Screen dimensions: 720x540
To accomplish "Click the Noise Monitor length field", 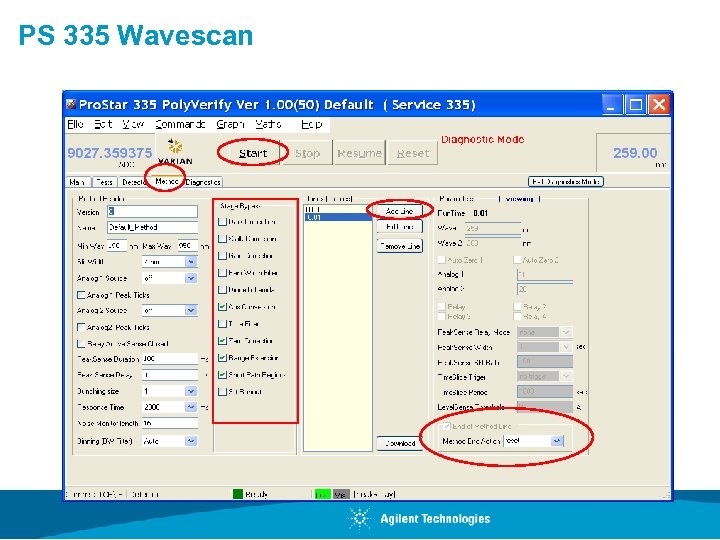I will 170,423.
